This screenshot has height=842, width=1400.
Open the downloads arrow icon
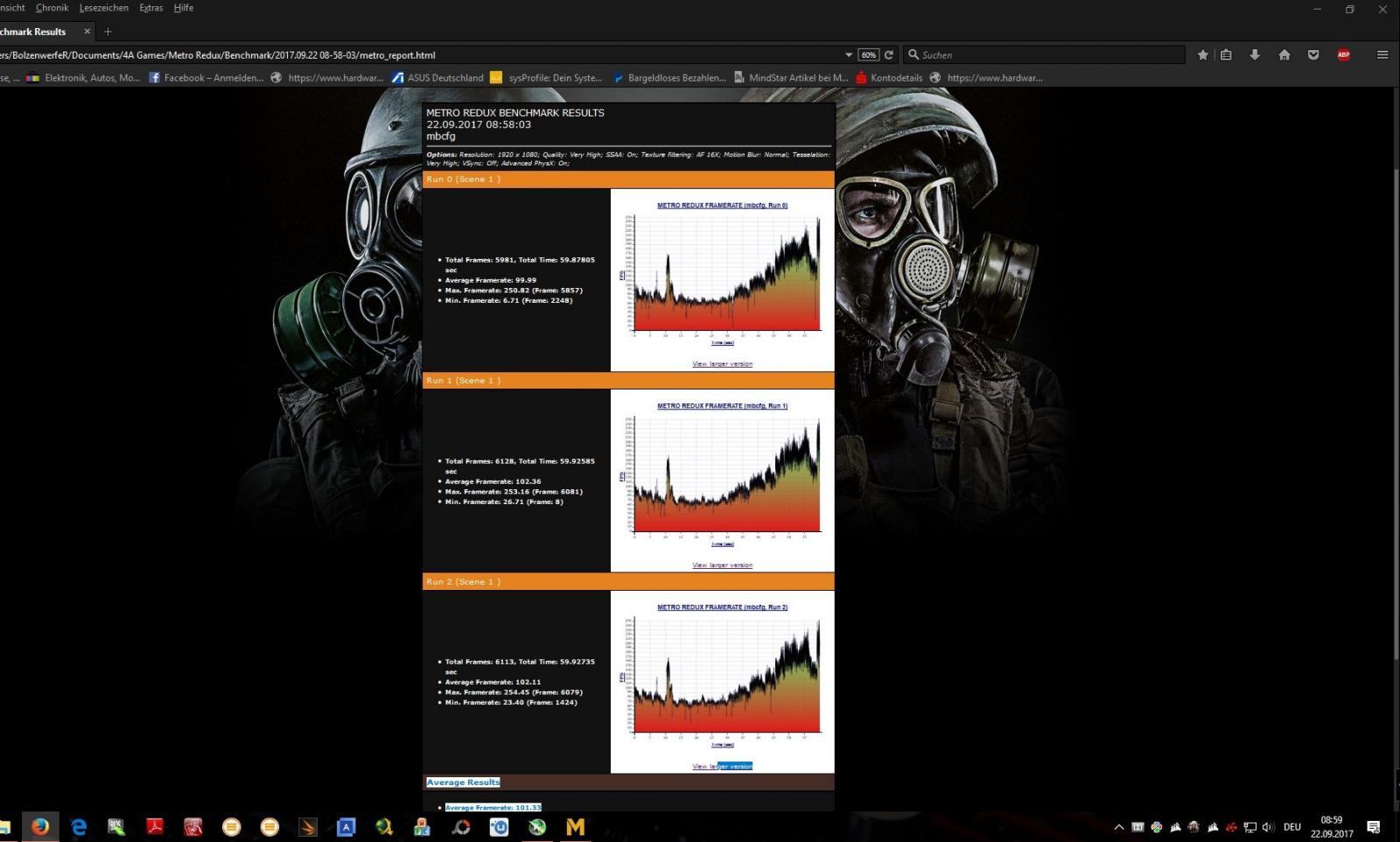tap(1255, 54)
